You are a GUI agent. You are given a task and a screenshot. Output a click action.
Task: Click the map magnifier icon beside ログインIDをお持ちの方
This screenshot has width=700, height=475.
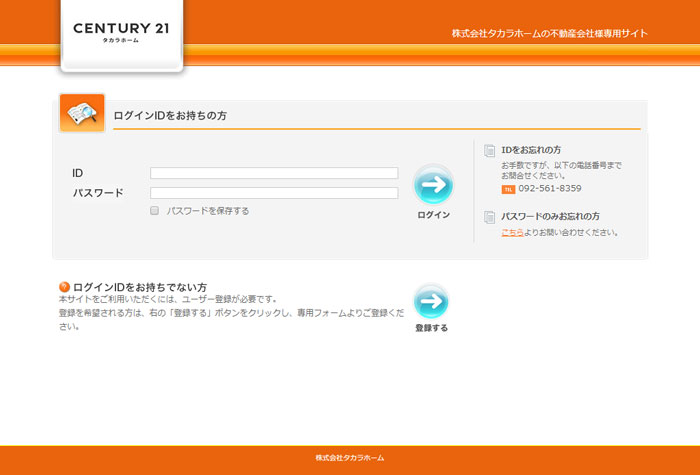(82, 113)
